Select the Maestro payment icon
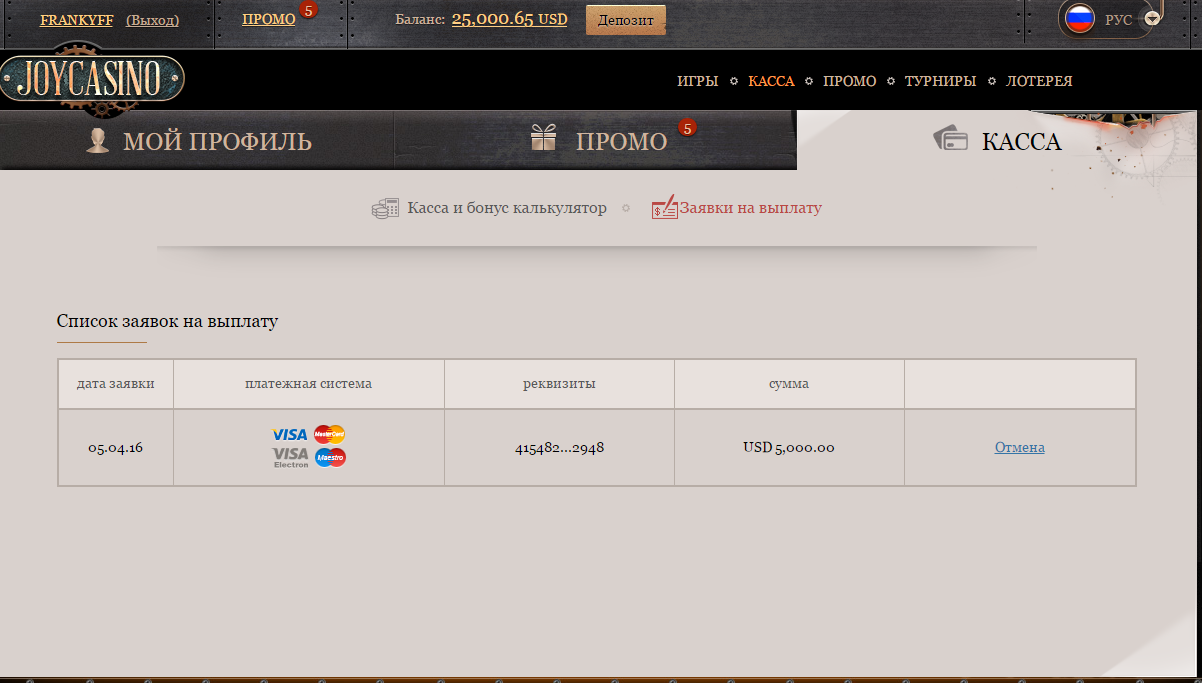This screenshot has width=1202, height=683. click(x=331, y=457)
